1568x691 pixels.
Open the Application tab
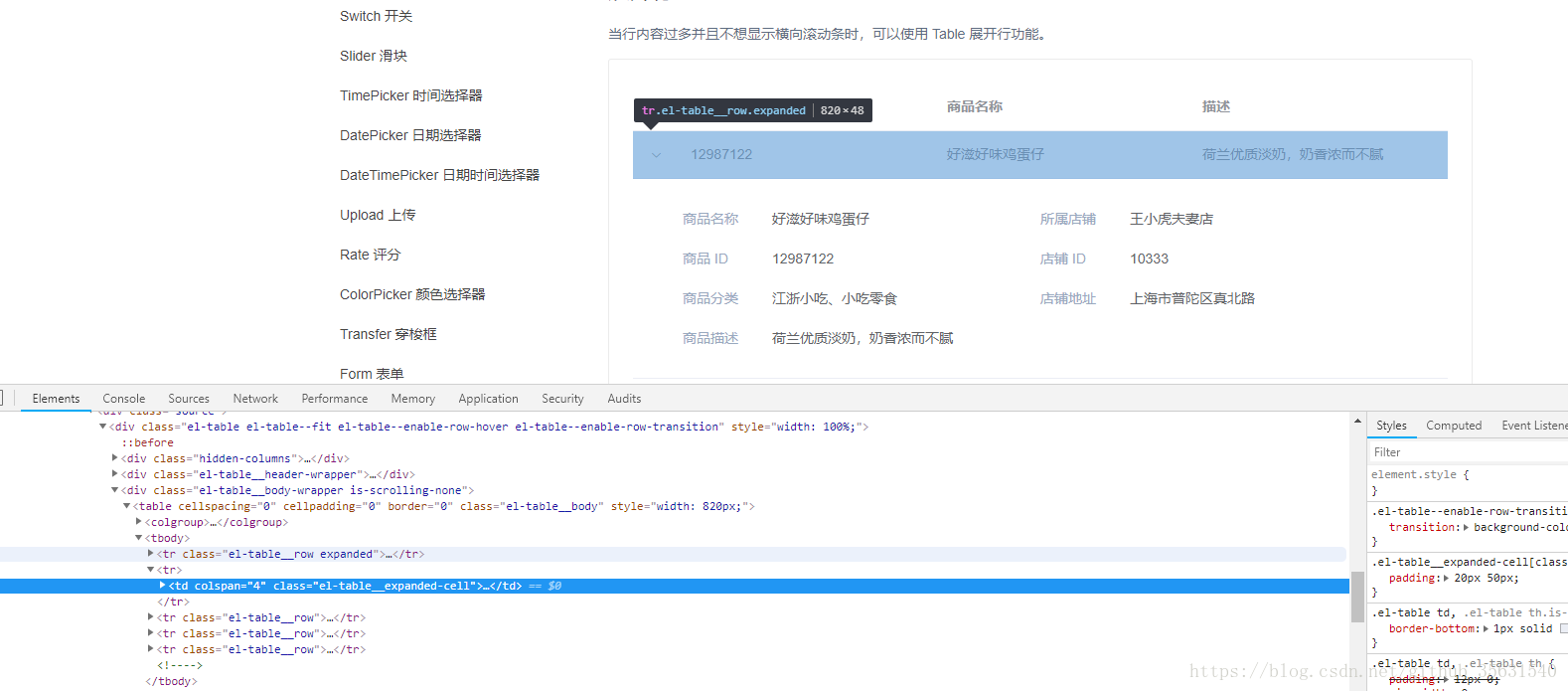pos(489,399)
